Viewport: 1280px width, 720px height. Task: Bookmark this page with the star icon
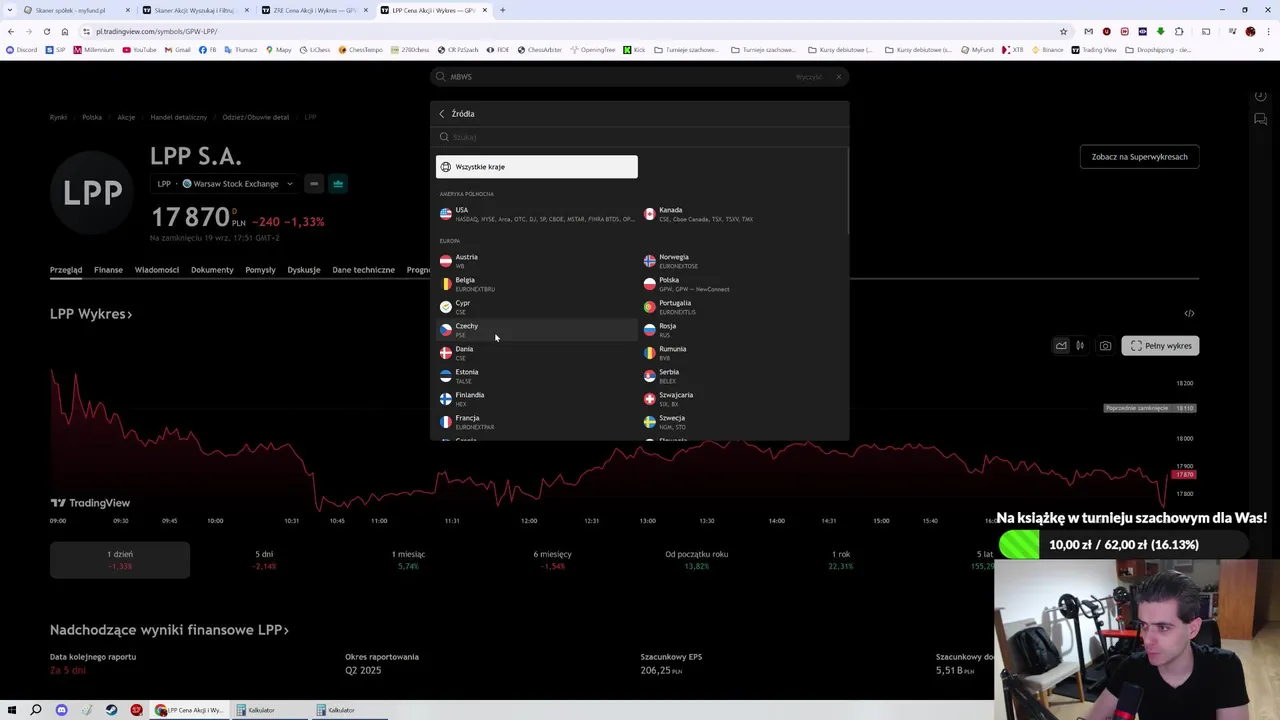pos(1064,31)
